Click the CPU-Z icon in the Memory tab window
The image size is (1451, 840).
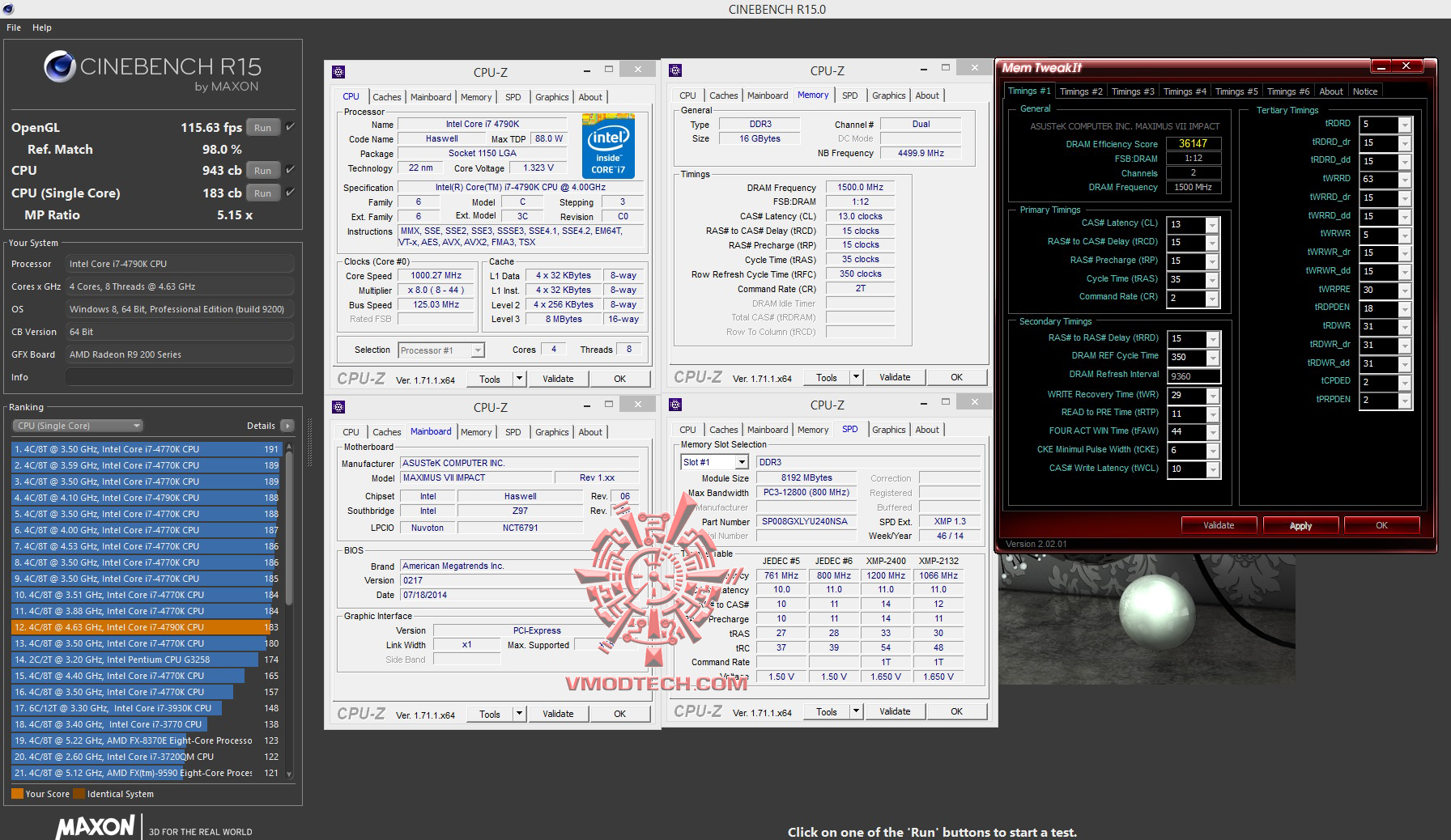(675, 71)
